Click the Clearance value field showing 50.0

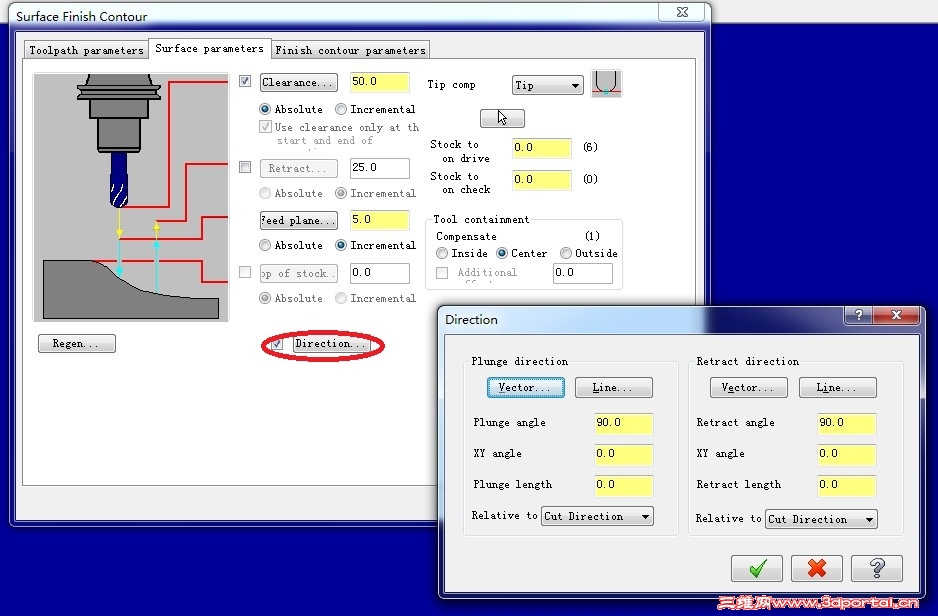pyautogui.click(x=380, y=82)
